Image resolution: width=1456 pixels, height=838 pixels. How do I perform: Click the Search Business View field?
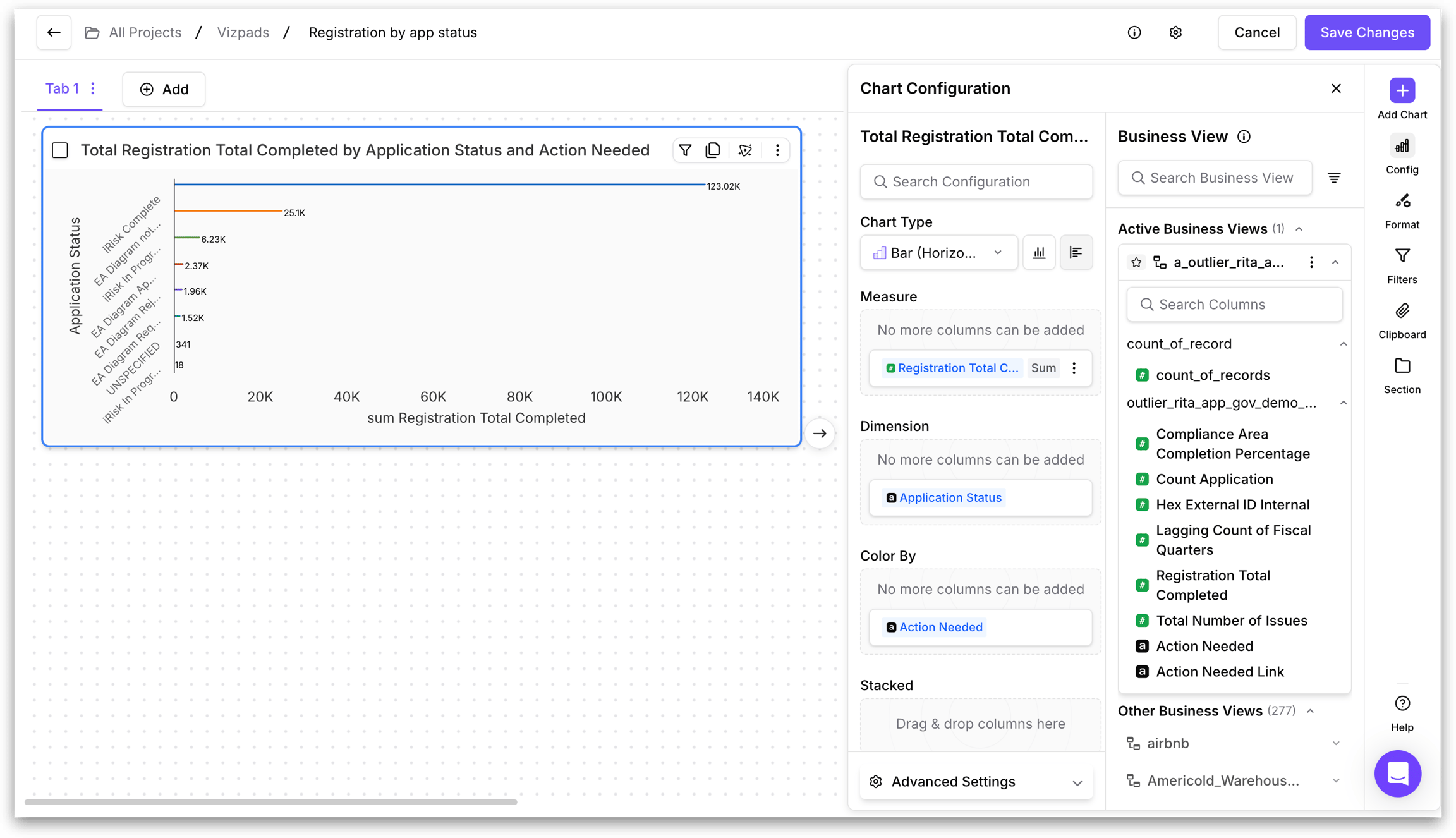point(1215,178)
